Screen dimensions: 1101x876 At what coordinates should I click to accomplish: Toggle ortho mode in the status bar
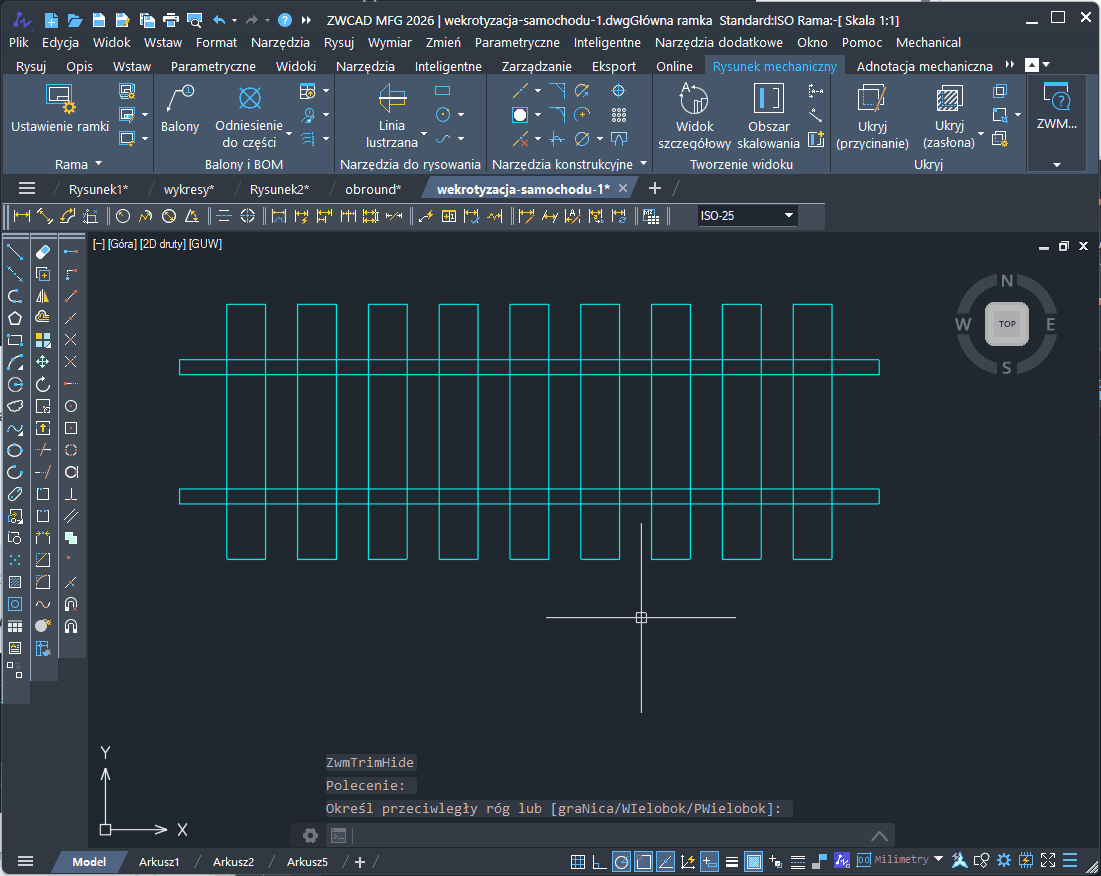599,861
